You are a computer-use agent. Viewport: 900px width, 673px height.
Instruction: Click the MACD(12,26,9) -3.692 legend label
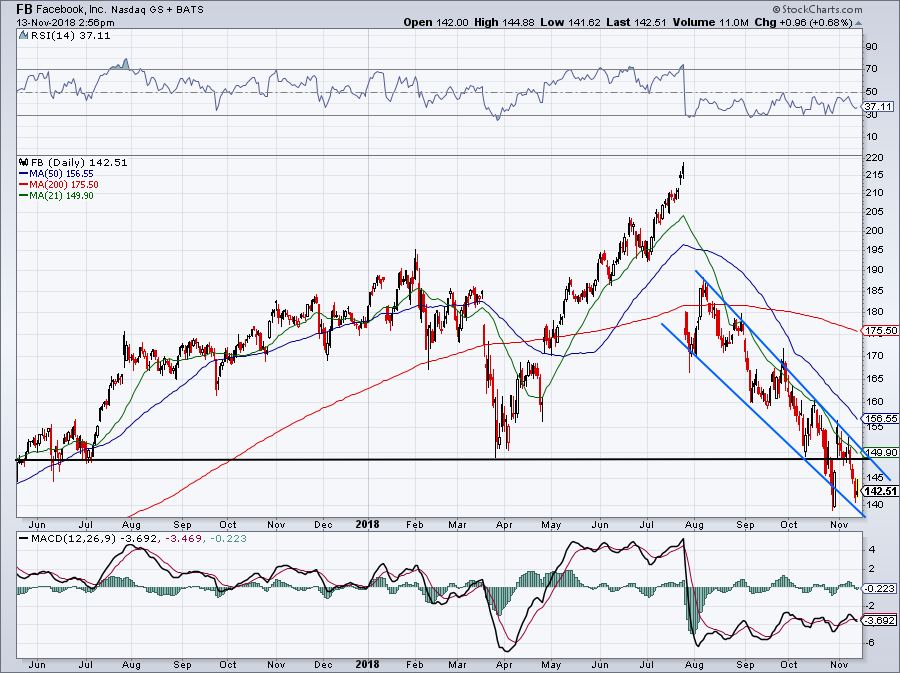pyautogui.click(x=96, y=539)
